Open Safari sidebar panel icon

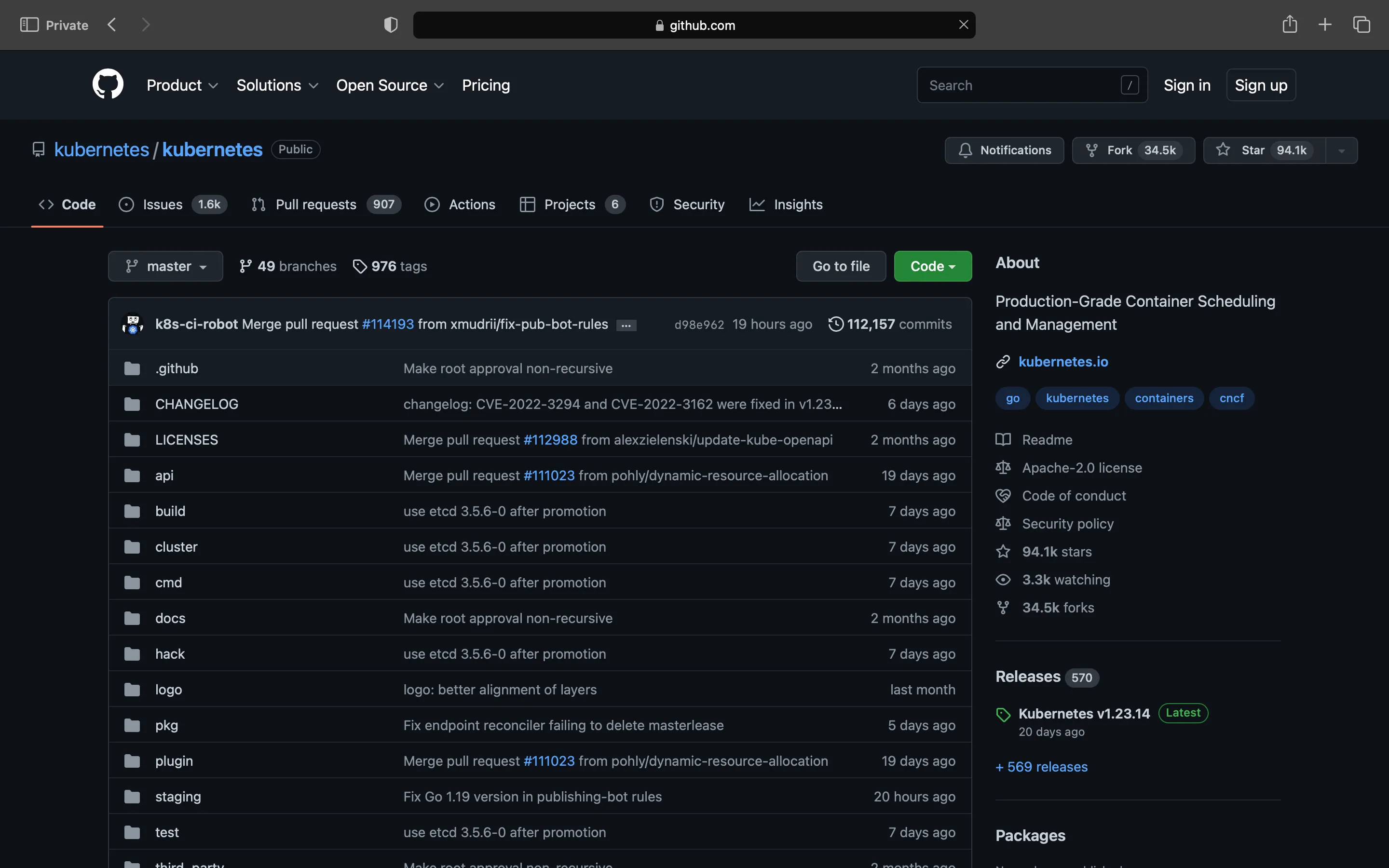tap(29, 25)
